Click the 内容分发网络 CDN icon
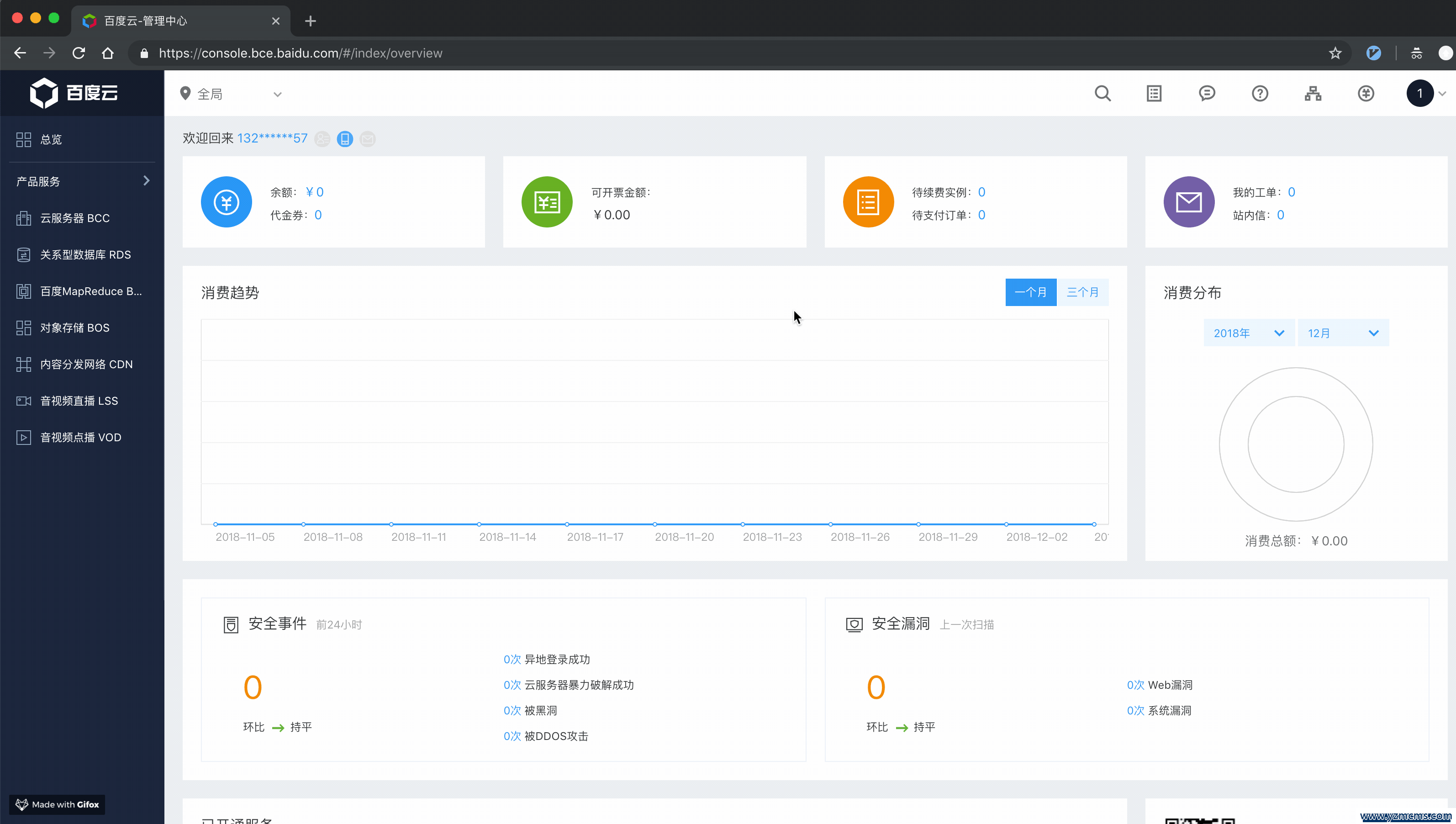The image size is (1456, 824). 22,364
